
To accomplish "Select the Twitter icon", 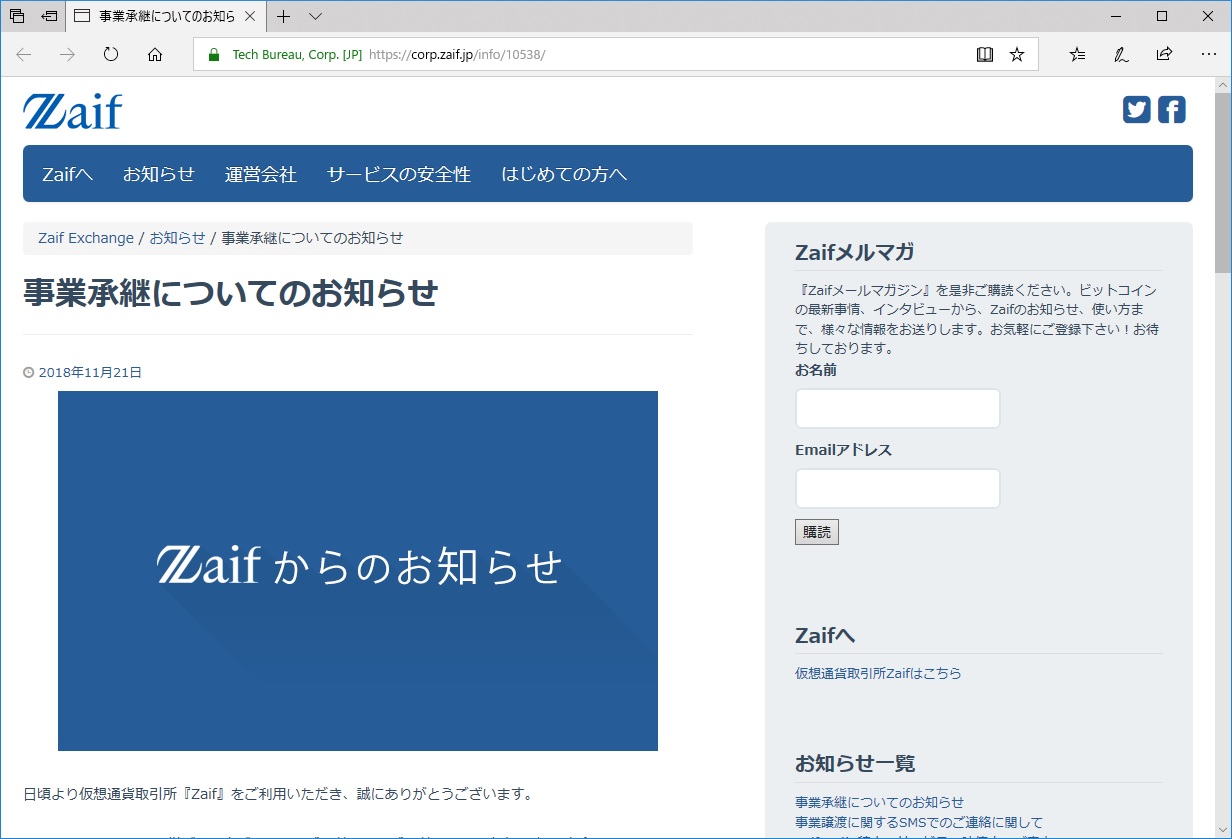I will 1135,109.
